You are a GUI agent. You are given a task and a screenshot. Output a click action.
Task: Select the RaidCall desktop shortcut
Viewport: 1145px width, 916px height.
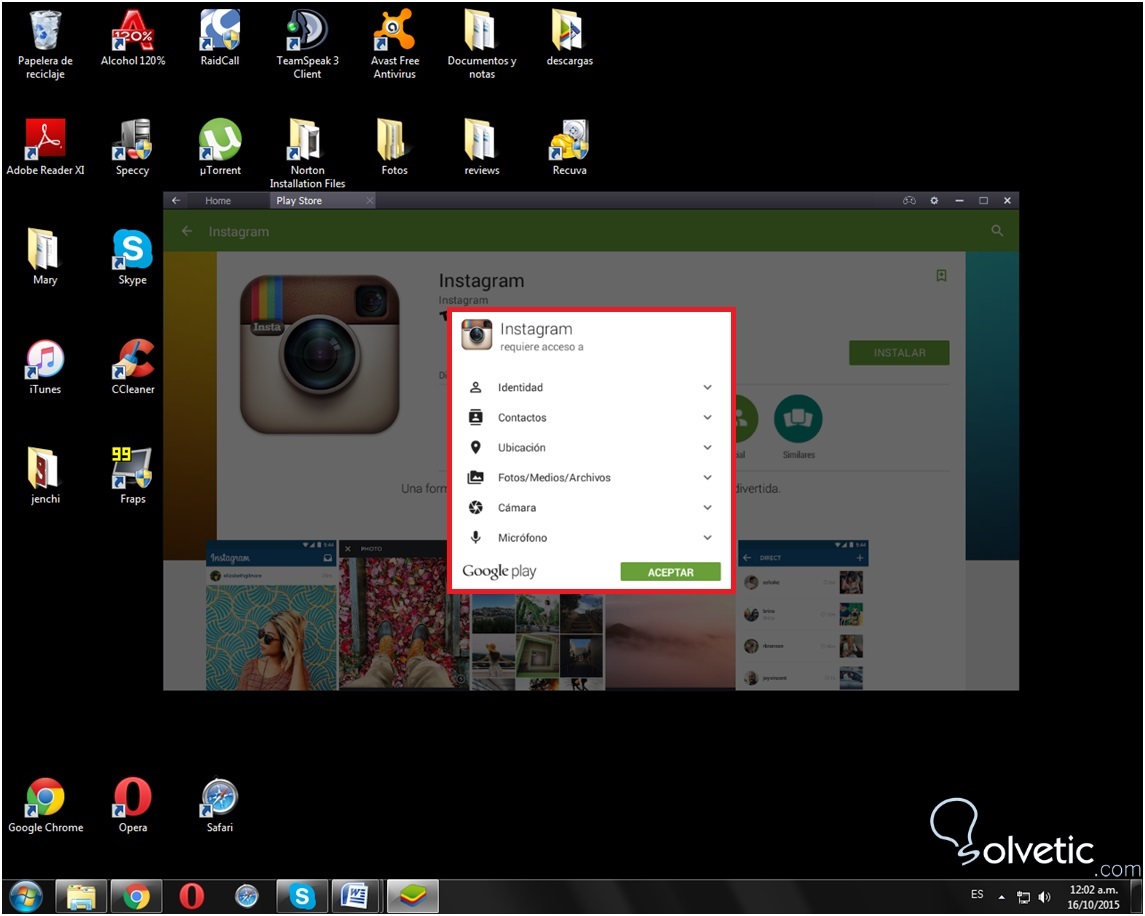[220, 38]
